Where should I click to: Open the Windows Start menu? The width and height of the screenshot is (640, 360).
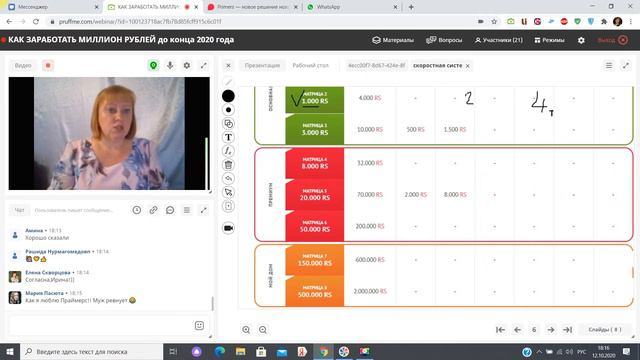click(x=10, y=351)
